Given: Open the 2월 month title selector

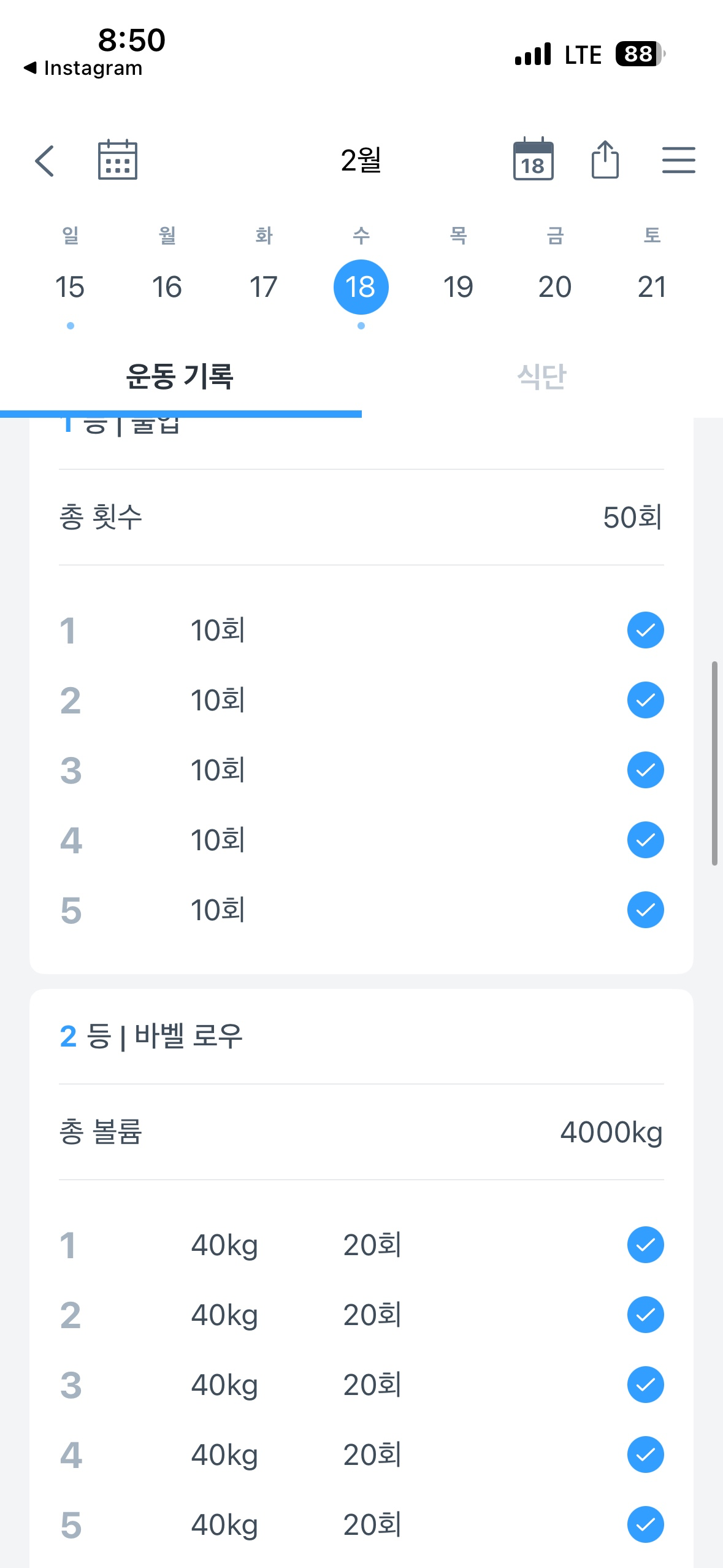Looking at the screenshot, I should (361, 160).
